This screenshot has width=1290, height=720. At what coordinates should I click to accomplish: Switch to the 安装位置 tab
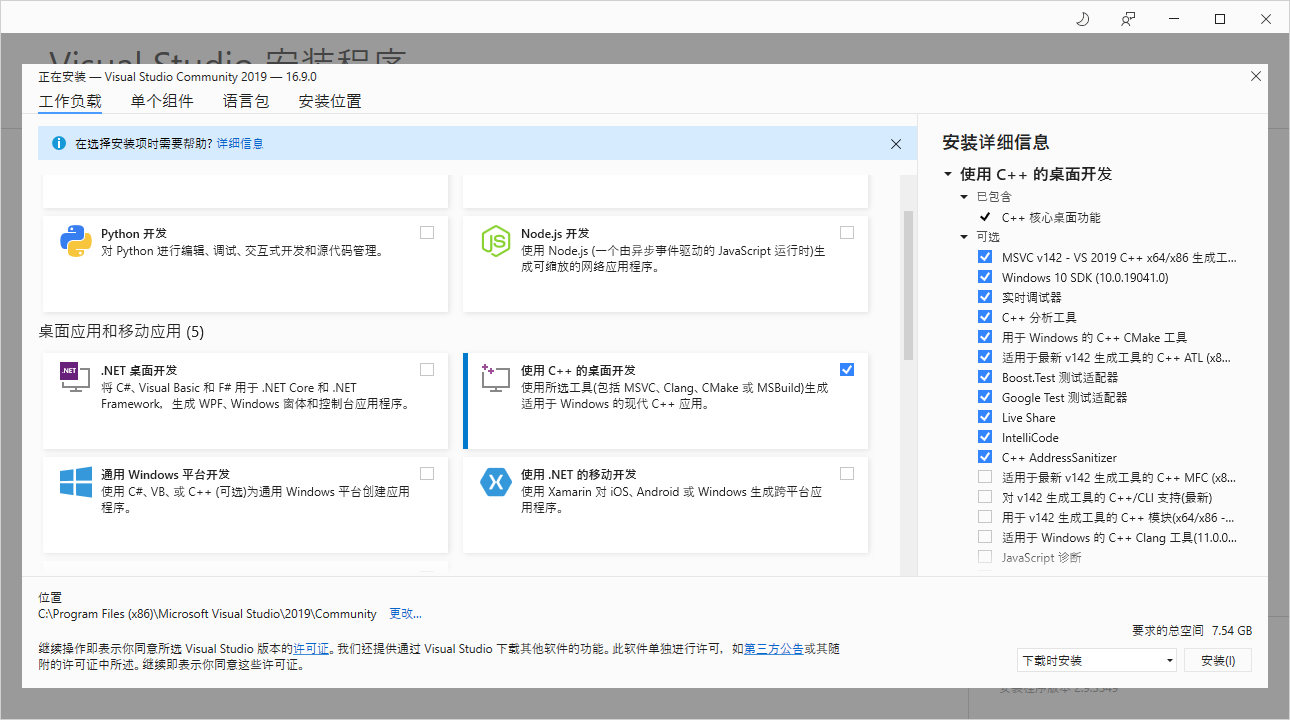(330, 101)
